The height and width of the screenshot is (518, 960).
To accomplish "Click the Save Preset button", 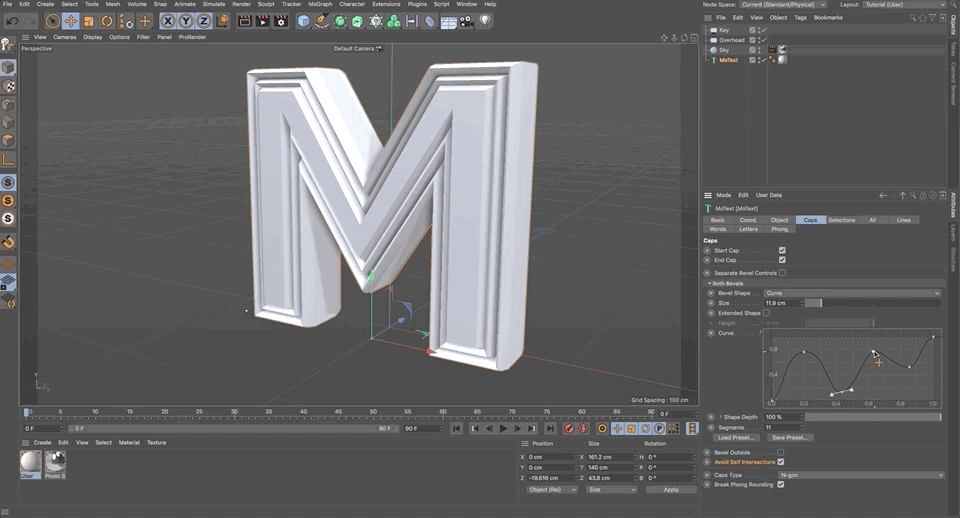I will (x=790, y=437).
